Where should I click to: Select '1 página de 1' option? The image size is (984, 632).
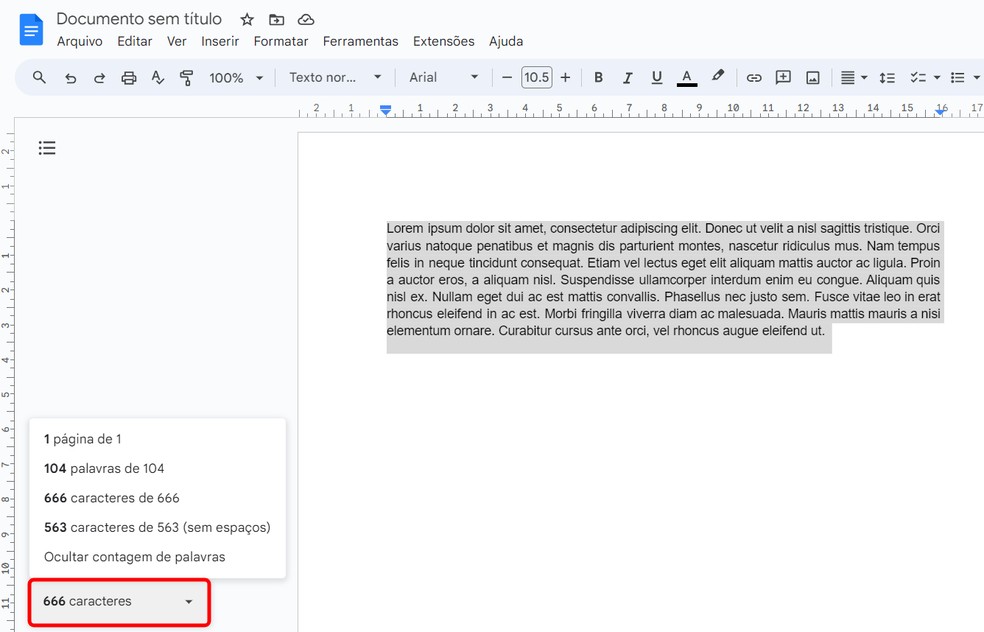coord(158,439)
